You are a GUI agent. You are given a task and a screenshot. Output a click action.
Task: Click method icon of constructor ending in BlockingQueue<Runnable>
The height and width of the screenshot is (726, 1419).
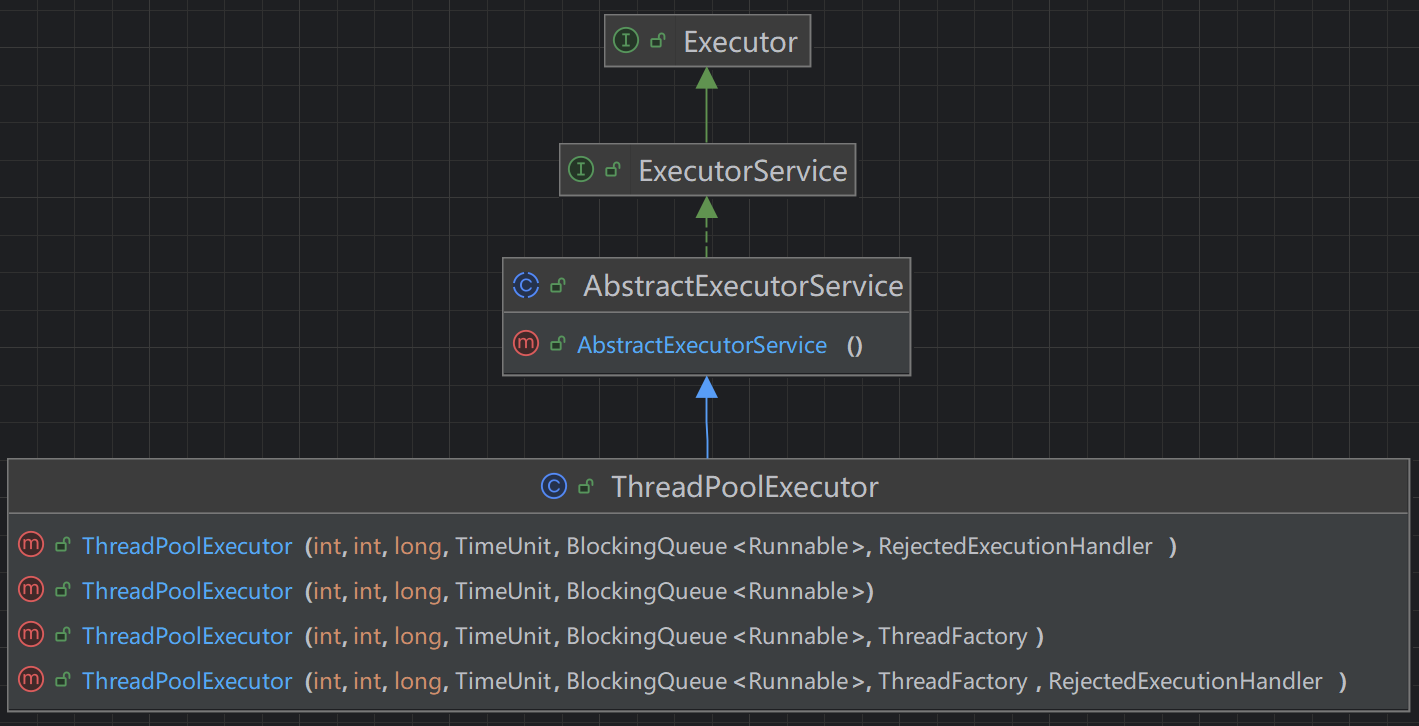coord(31,590)
